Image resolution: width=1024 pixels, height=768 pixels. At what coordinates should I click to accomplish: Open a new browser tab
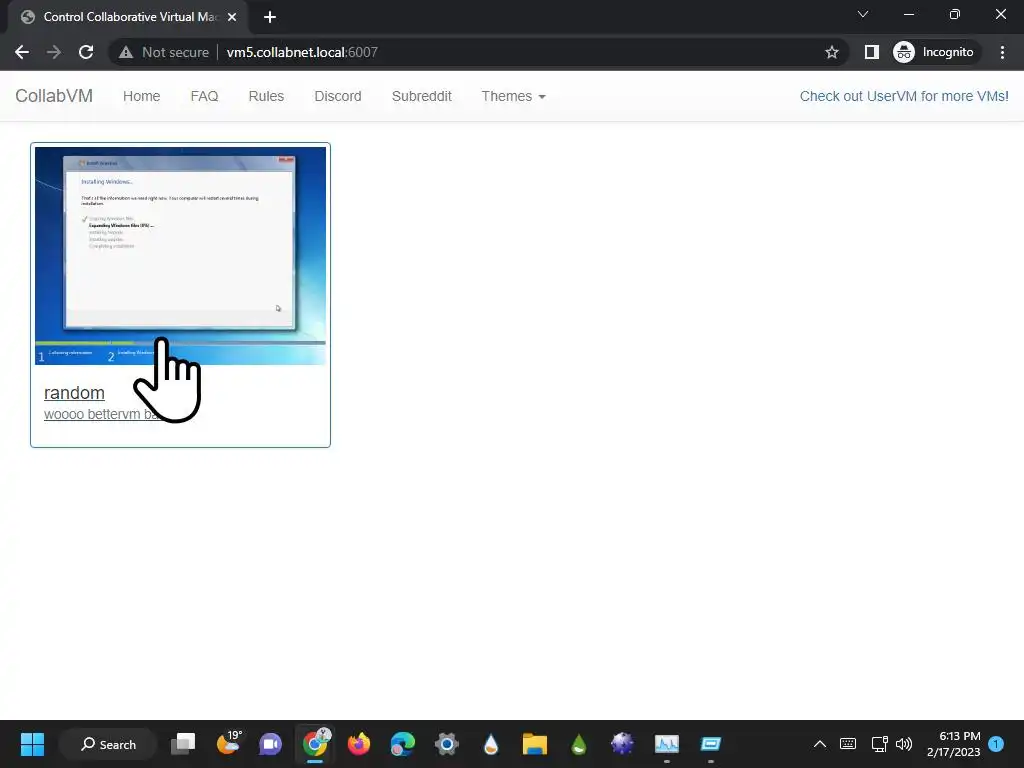[x=270, y=17]
